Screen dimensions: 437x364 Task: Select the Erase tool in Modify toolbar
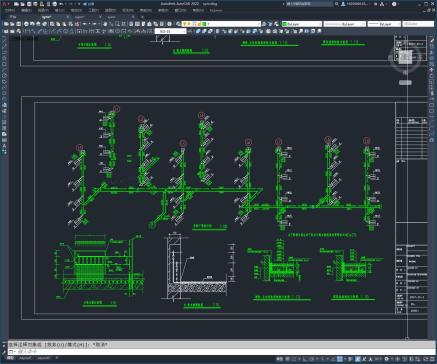coord(432,40)
